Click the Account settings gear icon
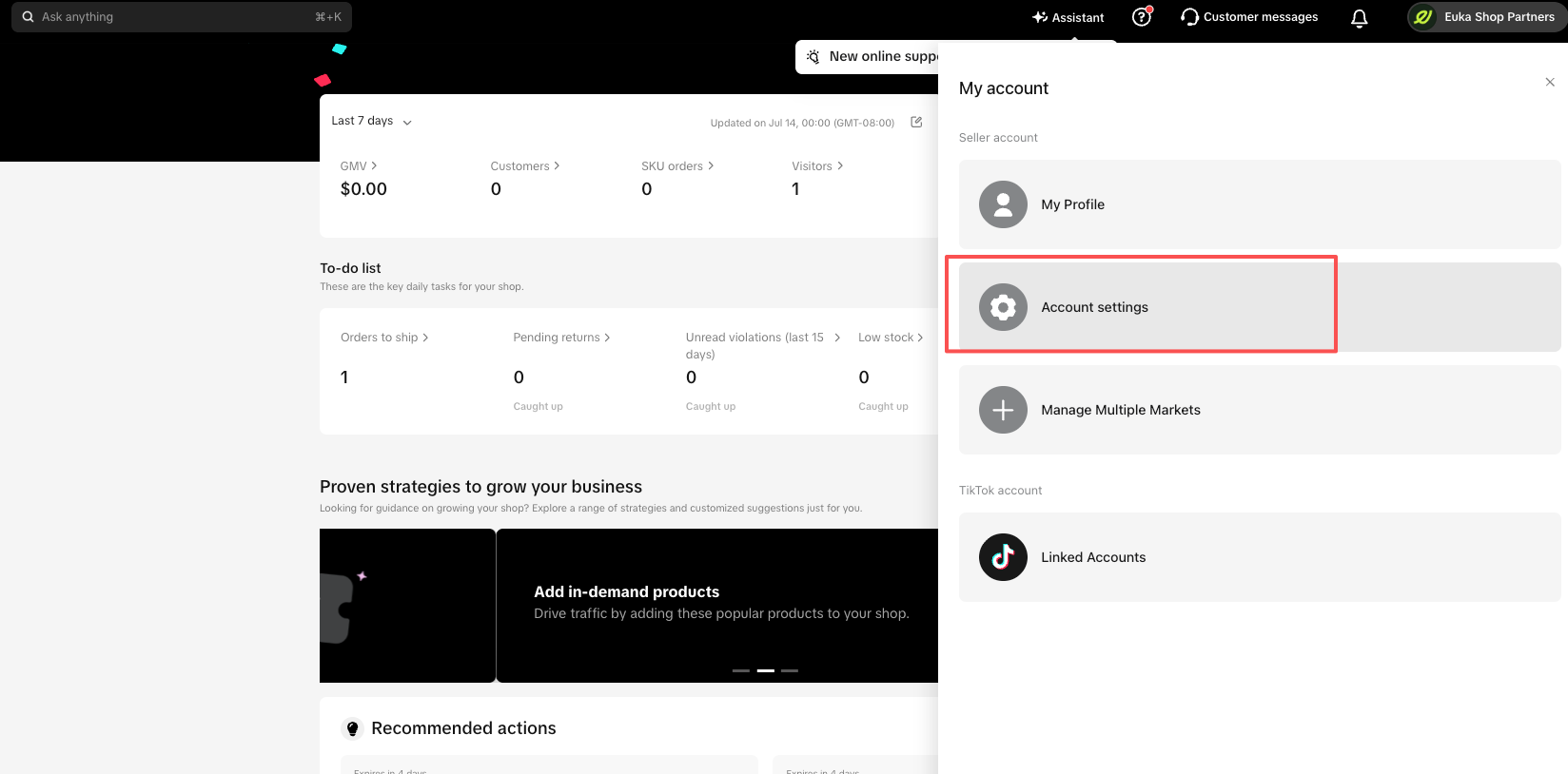Image resolution: width=1568 pixels, height=774 pixels. coord(1003,307)
